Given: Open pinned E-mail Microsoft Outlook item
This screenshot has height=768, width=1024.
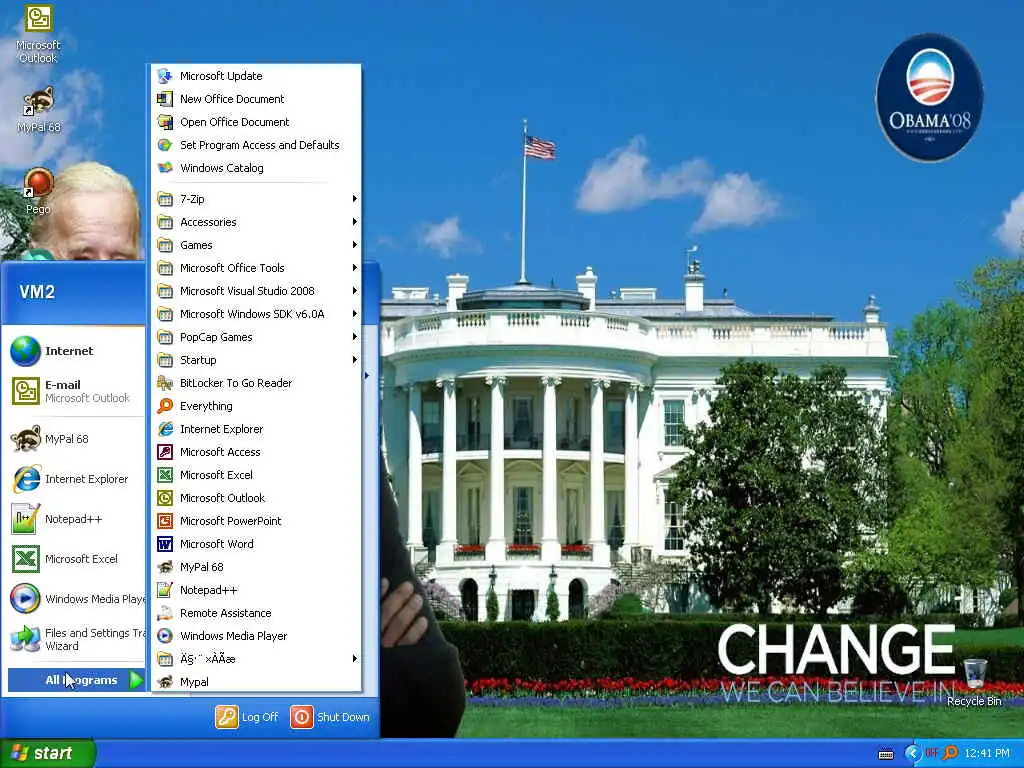Looking at the screenshot, I should 75,391.
